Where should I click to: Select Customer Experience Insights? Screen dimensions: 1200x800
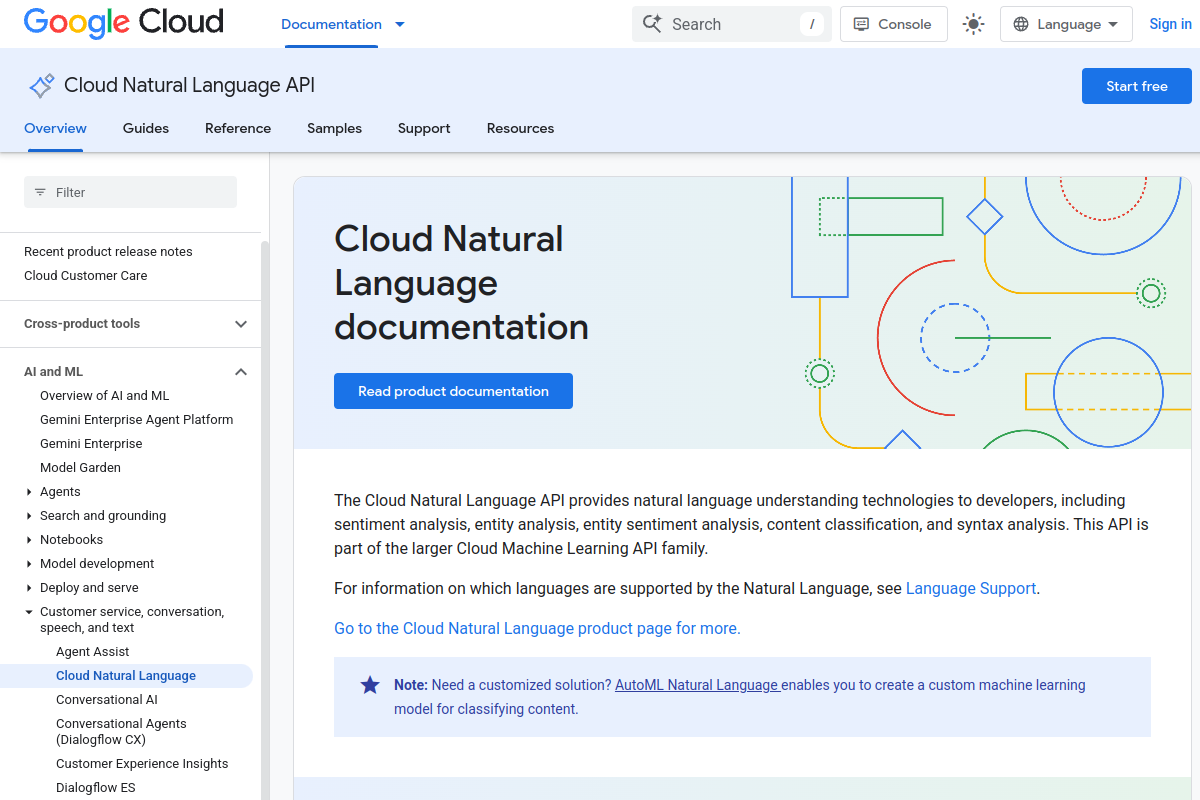click(x=142, y=764)
